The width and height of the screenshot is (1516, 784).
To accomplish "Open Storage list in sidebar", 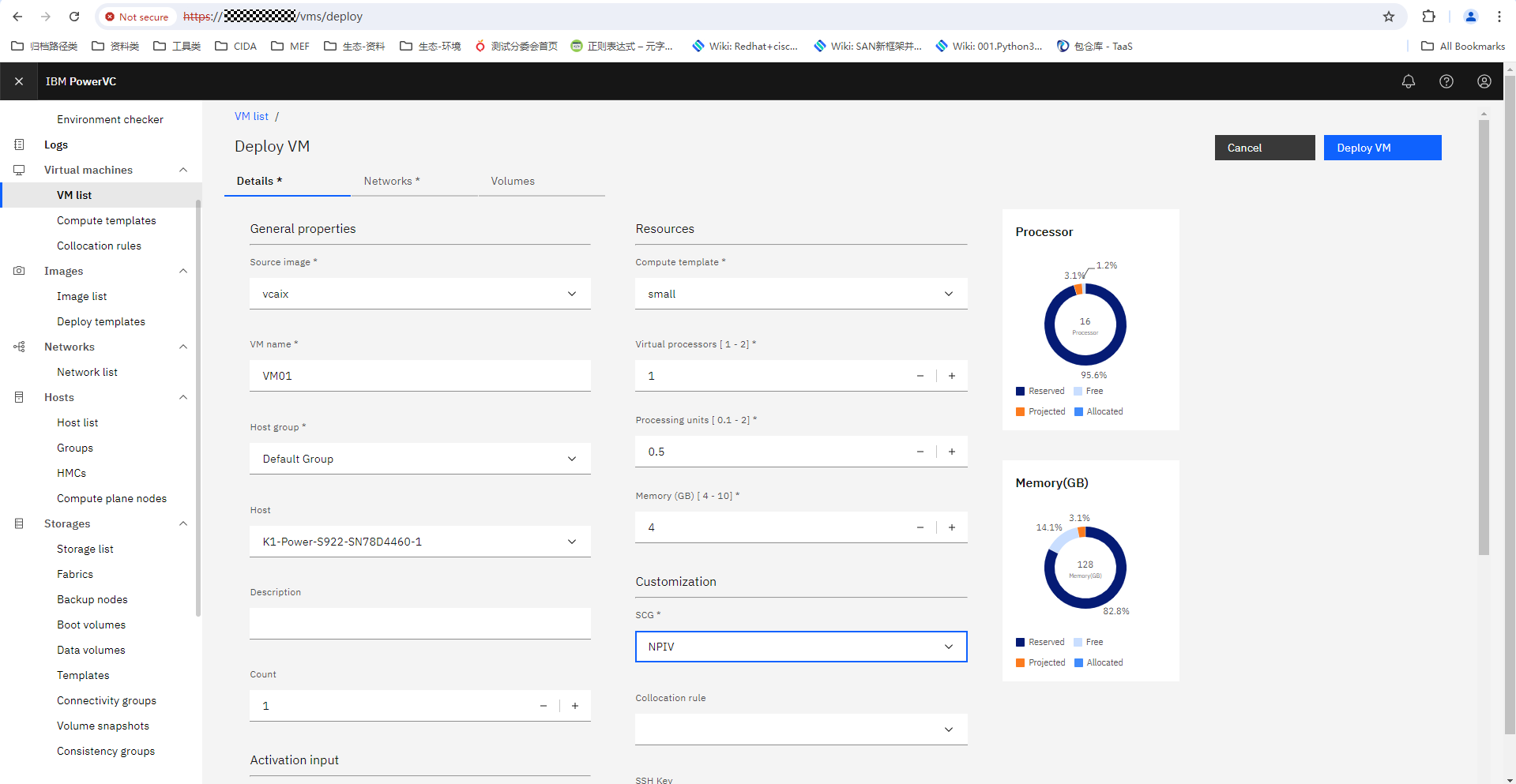I will click(85, 549).
